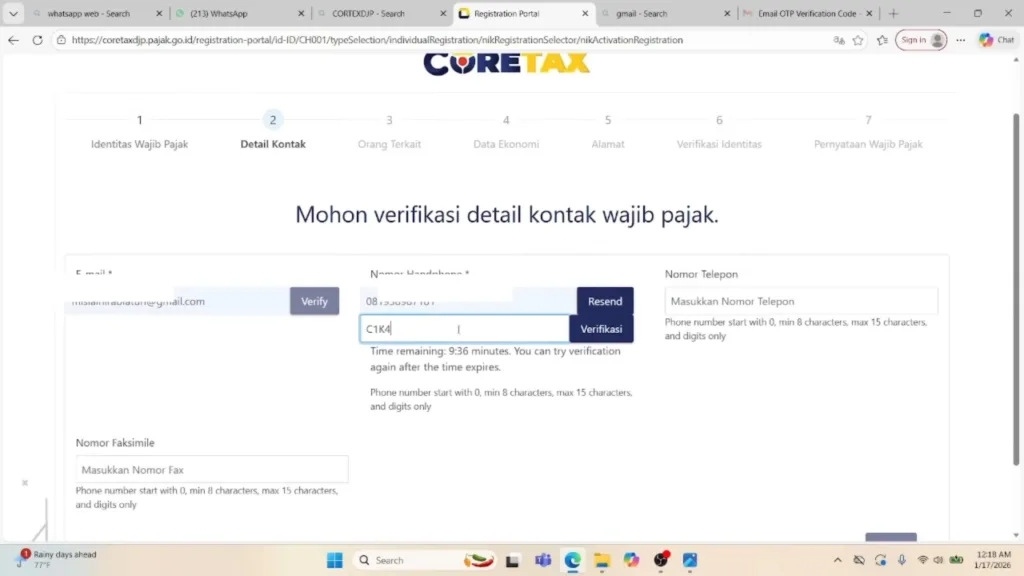Click the Sign in profile button
The image size is (1024, 576).
(x=921, y=40)
